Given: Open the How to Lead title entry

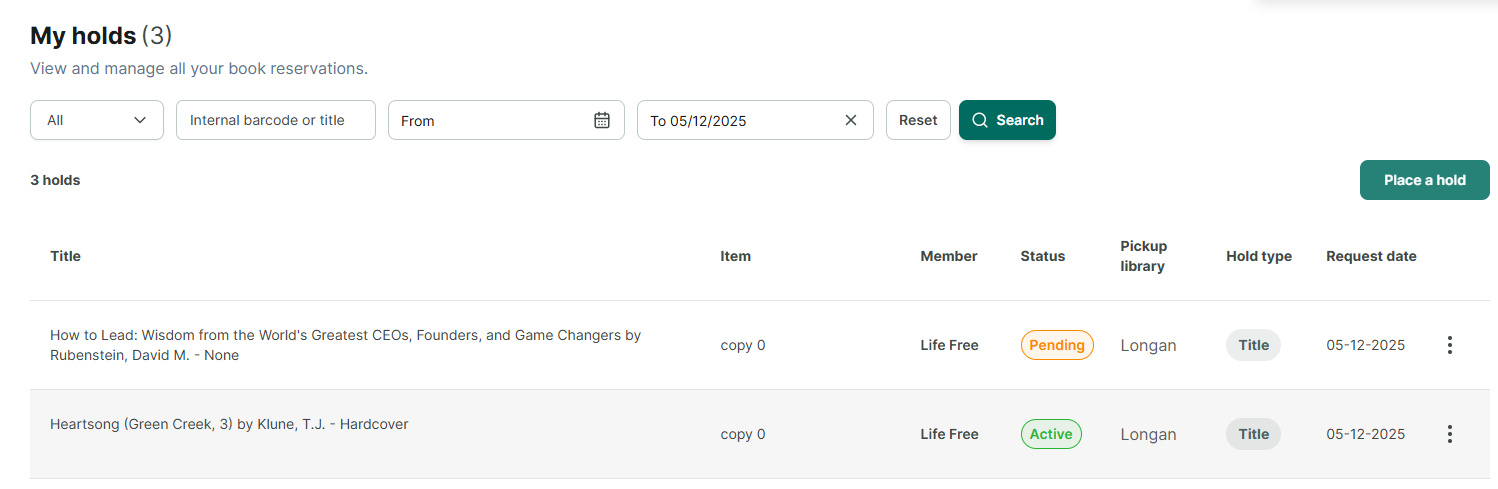Looking at the screenshot, I should point(345,345).
